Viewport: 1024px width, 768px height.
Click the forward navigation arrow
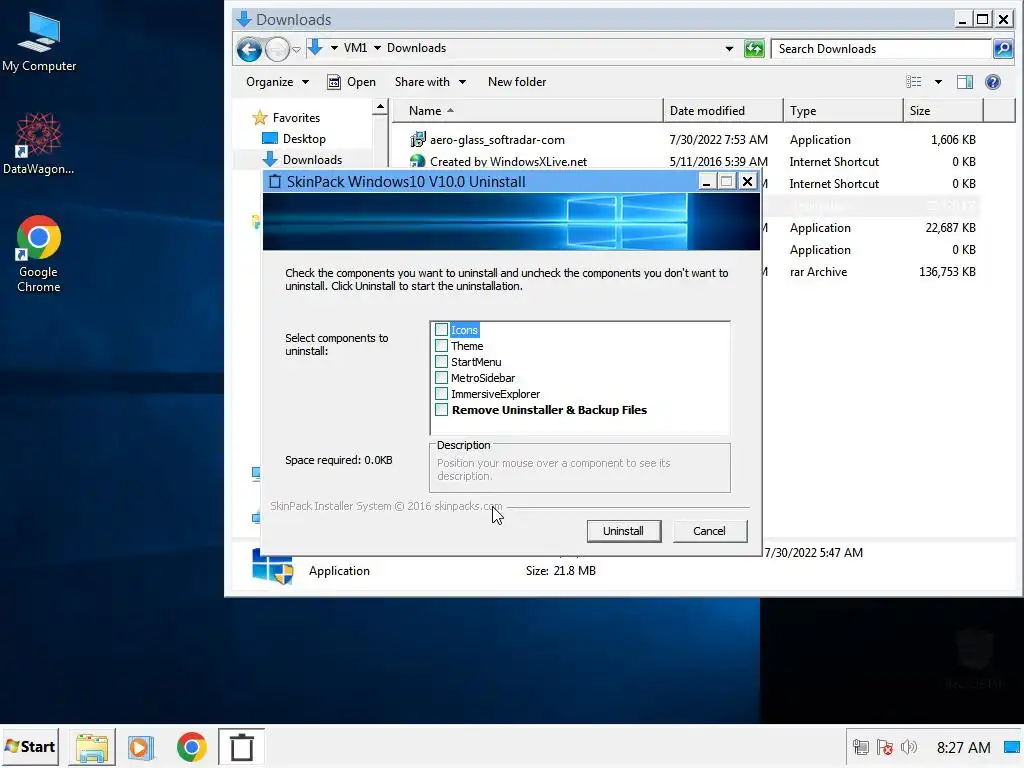pyautogui.click(x=277, y=49)
